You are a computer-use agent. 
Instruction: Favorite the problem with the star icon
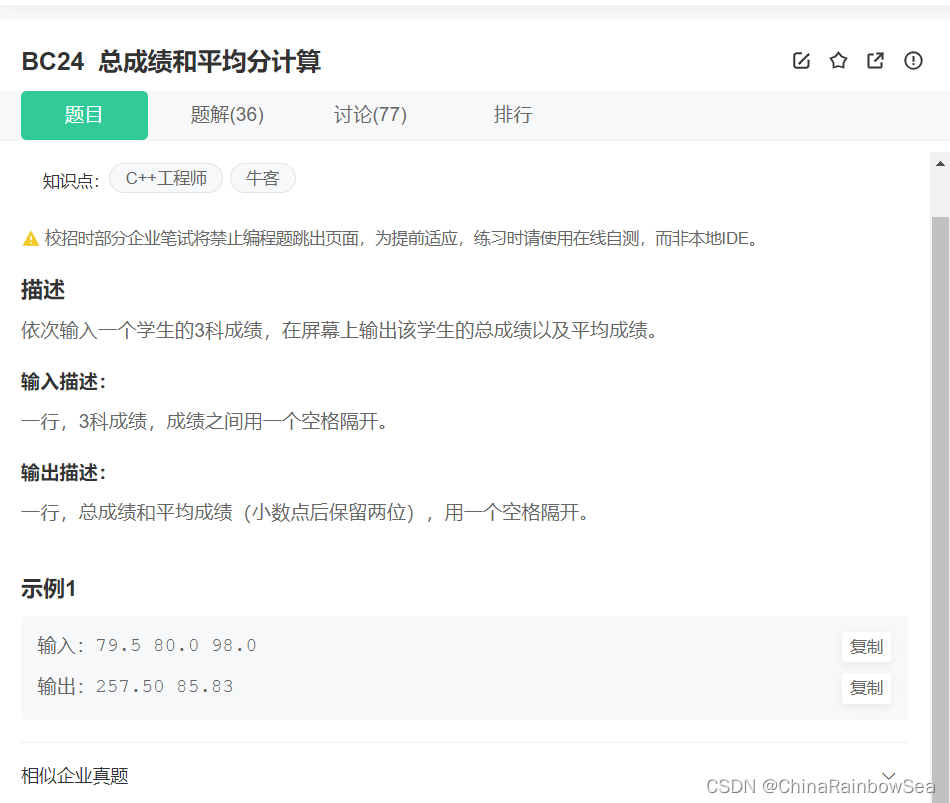[839, 61]
